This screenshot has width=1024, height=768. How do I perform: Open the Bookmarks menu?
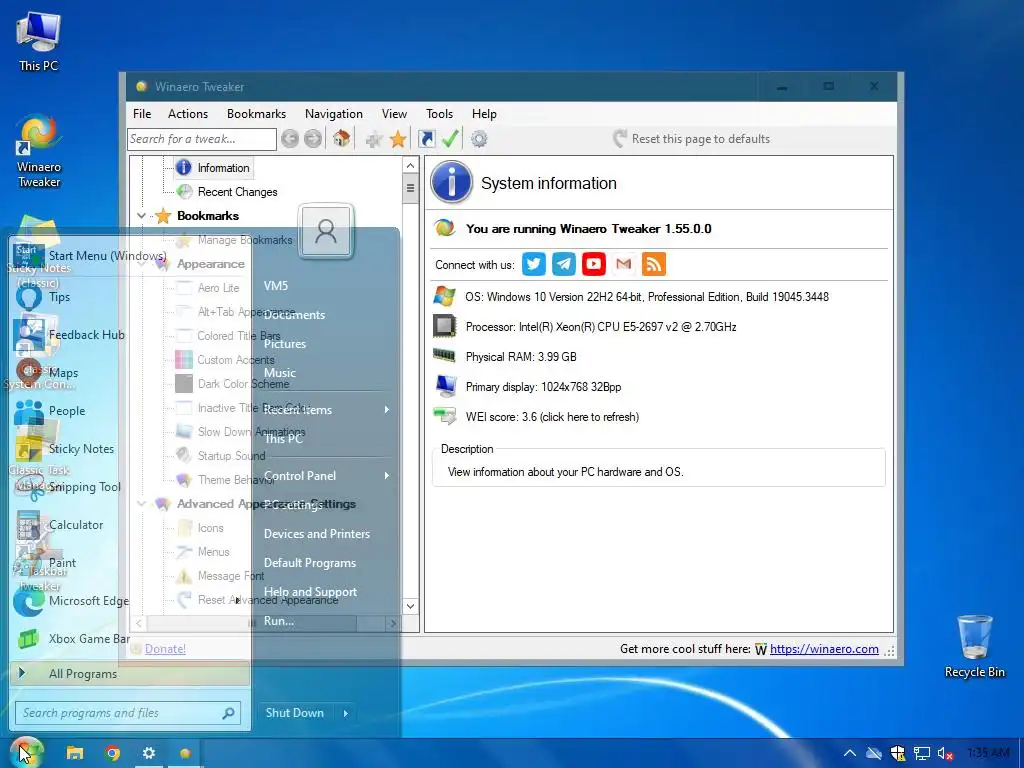(256, 114)
